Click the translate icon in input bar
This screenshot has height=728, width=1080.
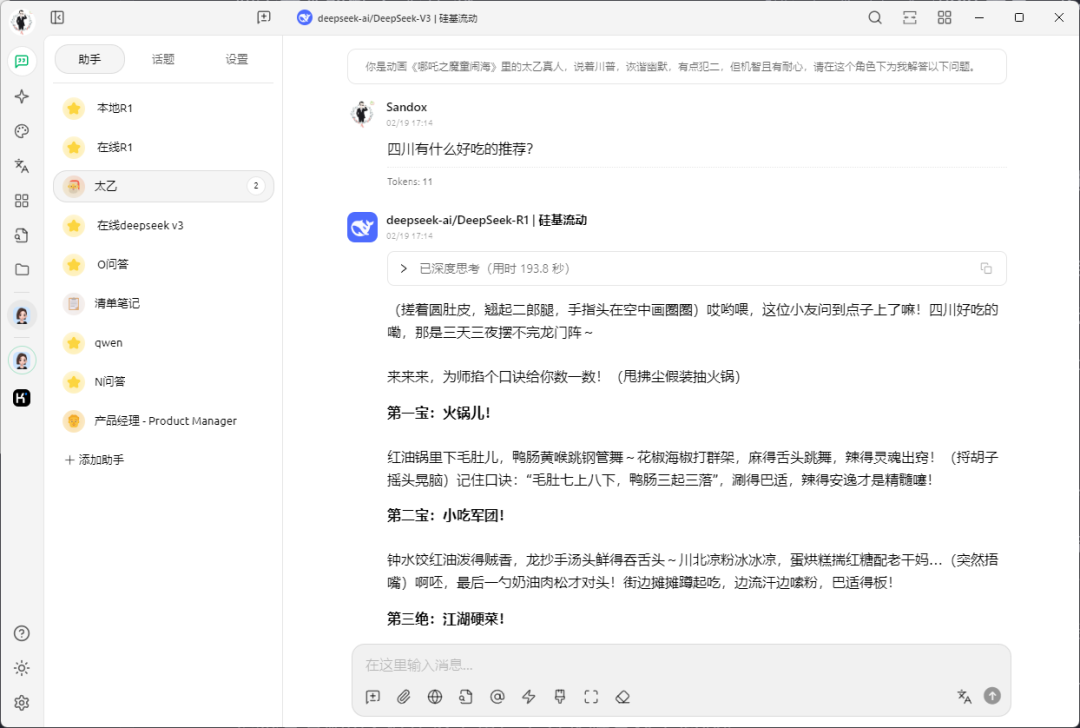coord(964,696)
